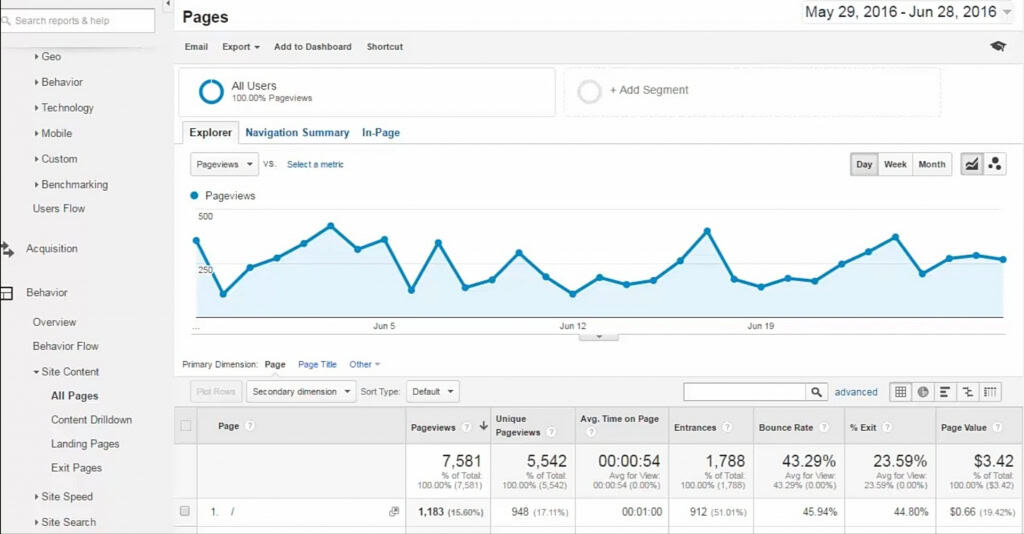Screen dimensions: 1024x534
Task: Tick the checkbox for row 1
Action: pyautogui.click(x=184, y=511)
